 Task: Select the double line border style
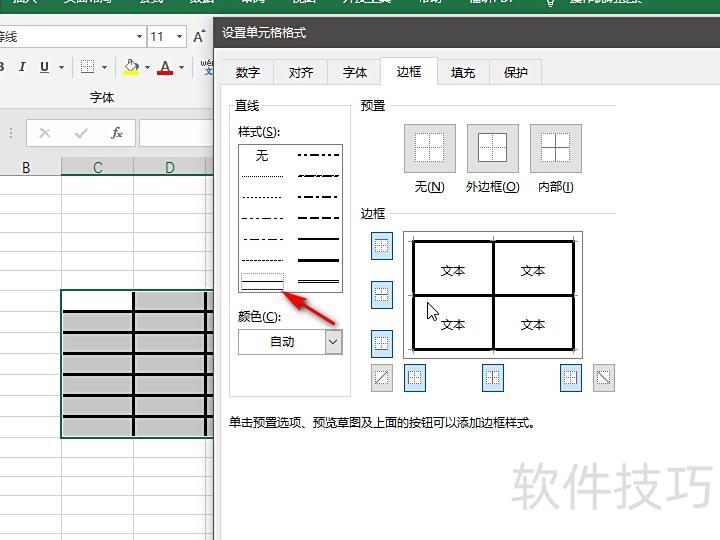(x=318, y=281)
